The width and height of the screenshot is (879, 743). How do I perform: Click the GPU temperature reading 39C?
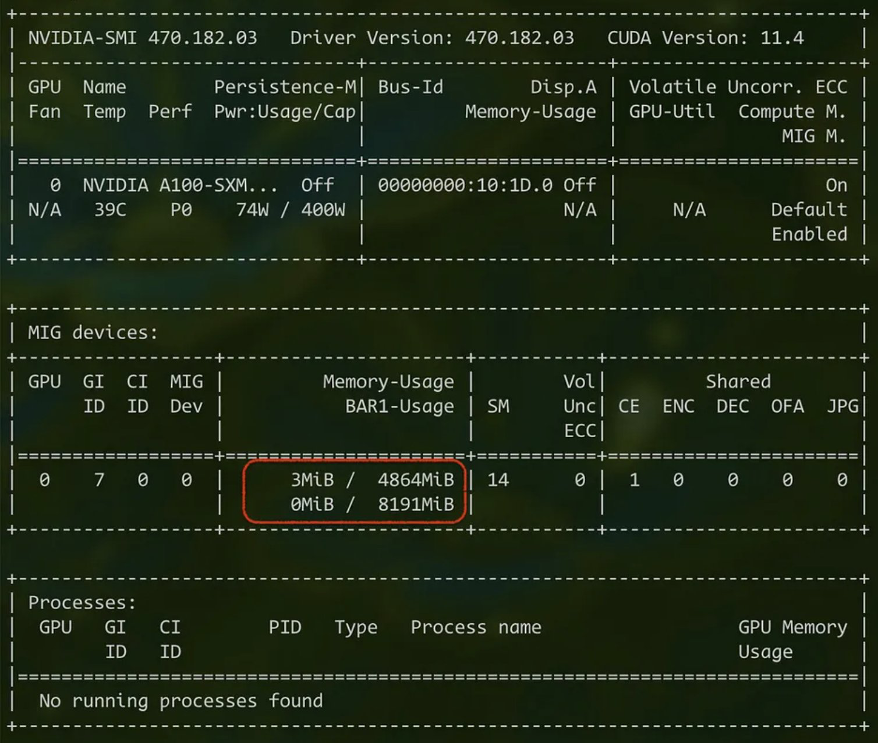(104, 210)
